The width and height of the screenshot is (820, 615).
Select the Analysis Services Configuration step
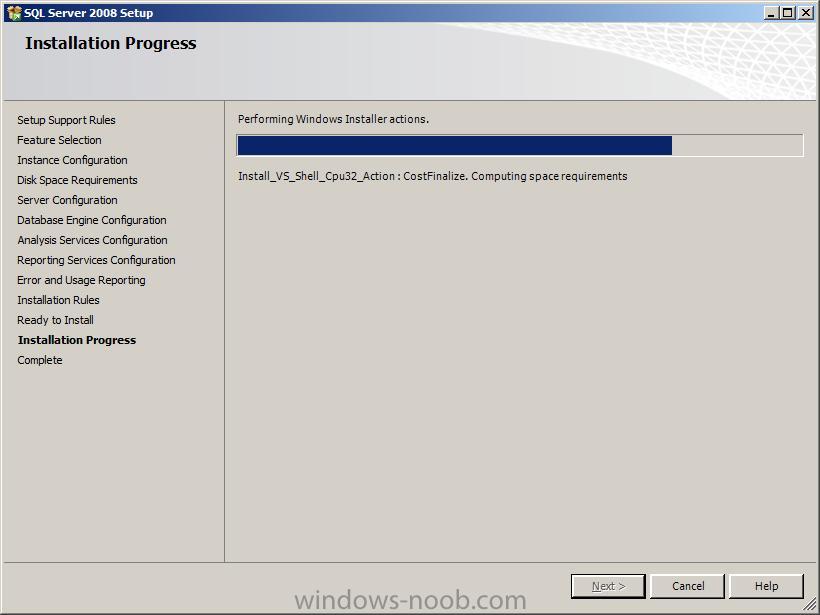[93, 240]
